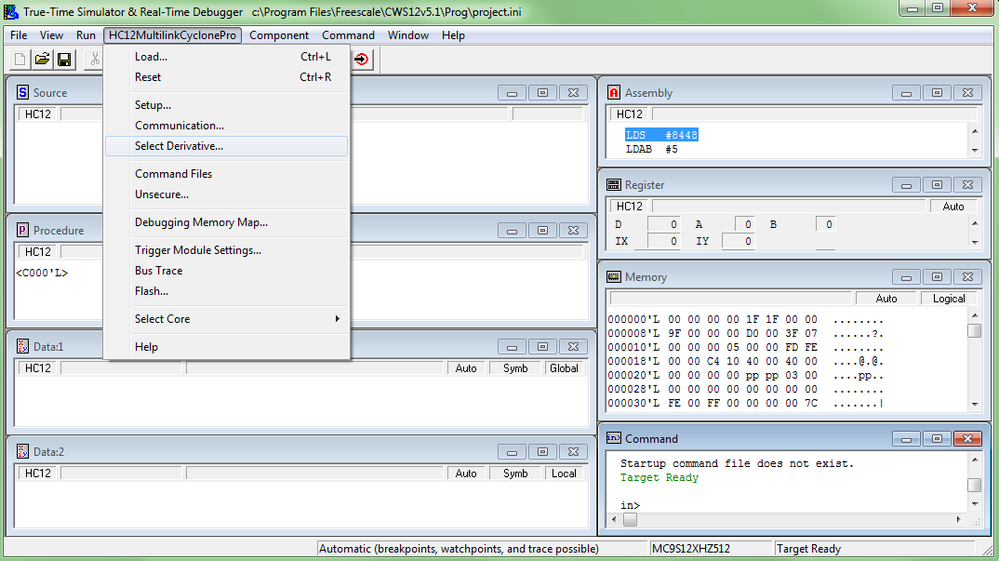Choose Reset from the dropdown menu
Image resolution: width=999 pixels, height=561 pixels.
pyautogui.click(x=226, y=77)
